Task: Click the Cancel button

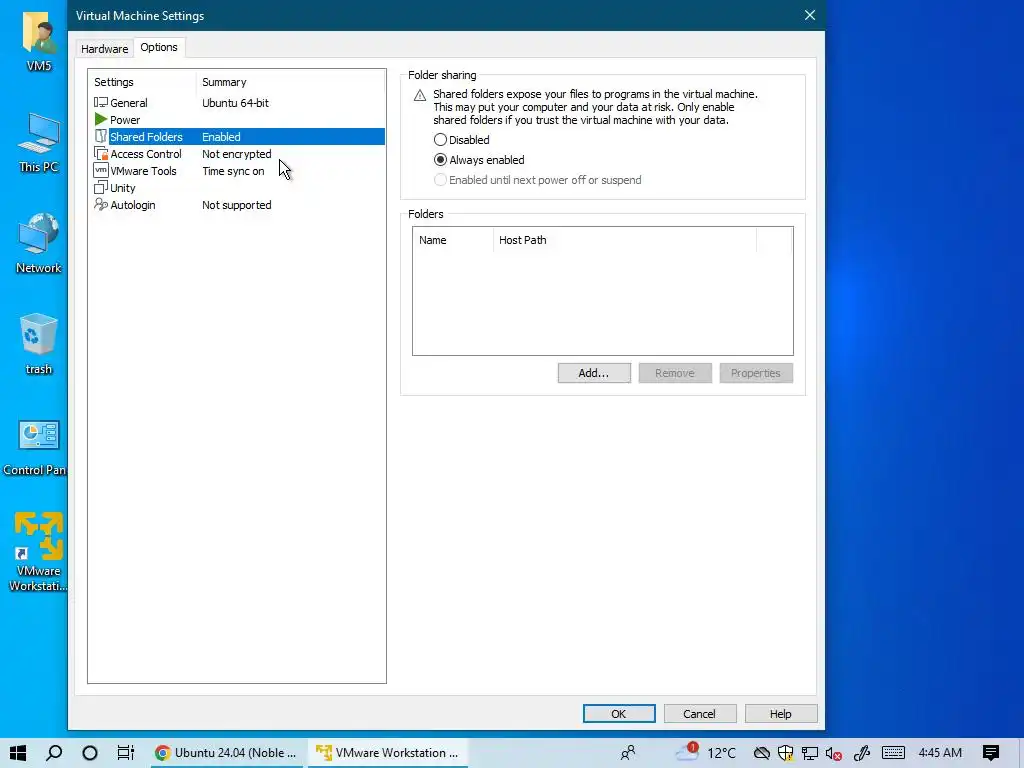Action: [699, 714]
